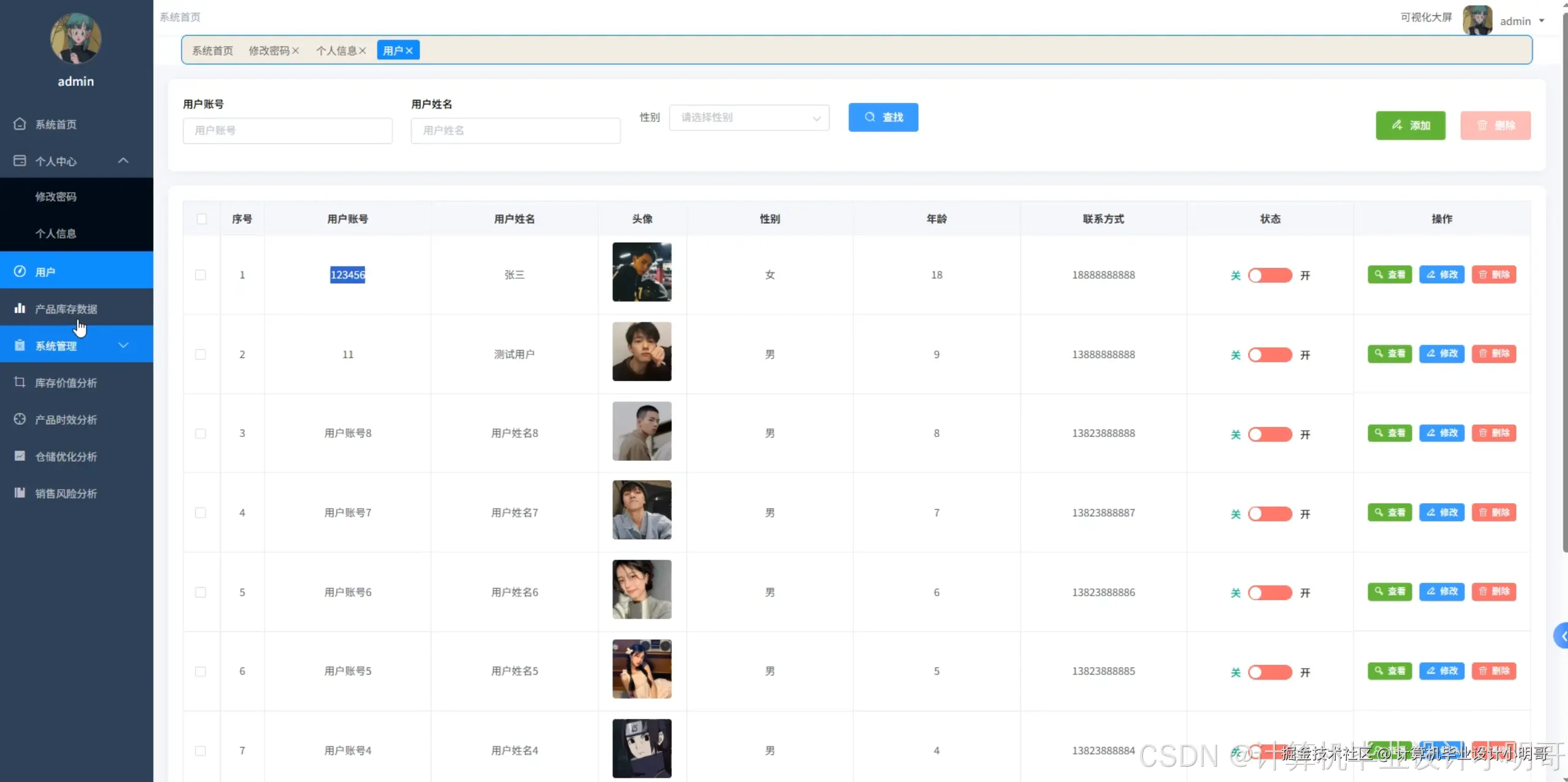1568x782 pixels.
Task: Toggle the status switch for user 张三
Action: [1270, 275]
